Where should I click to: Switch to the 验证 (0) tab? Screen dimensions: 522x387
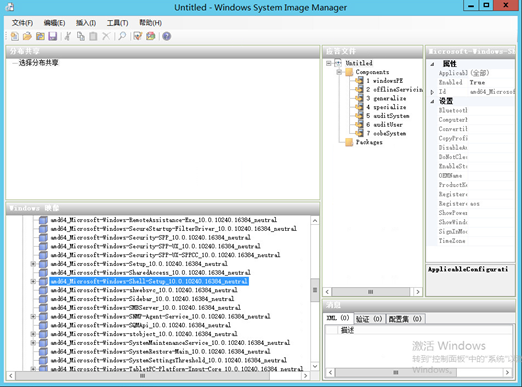(x=369, y=319)
